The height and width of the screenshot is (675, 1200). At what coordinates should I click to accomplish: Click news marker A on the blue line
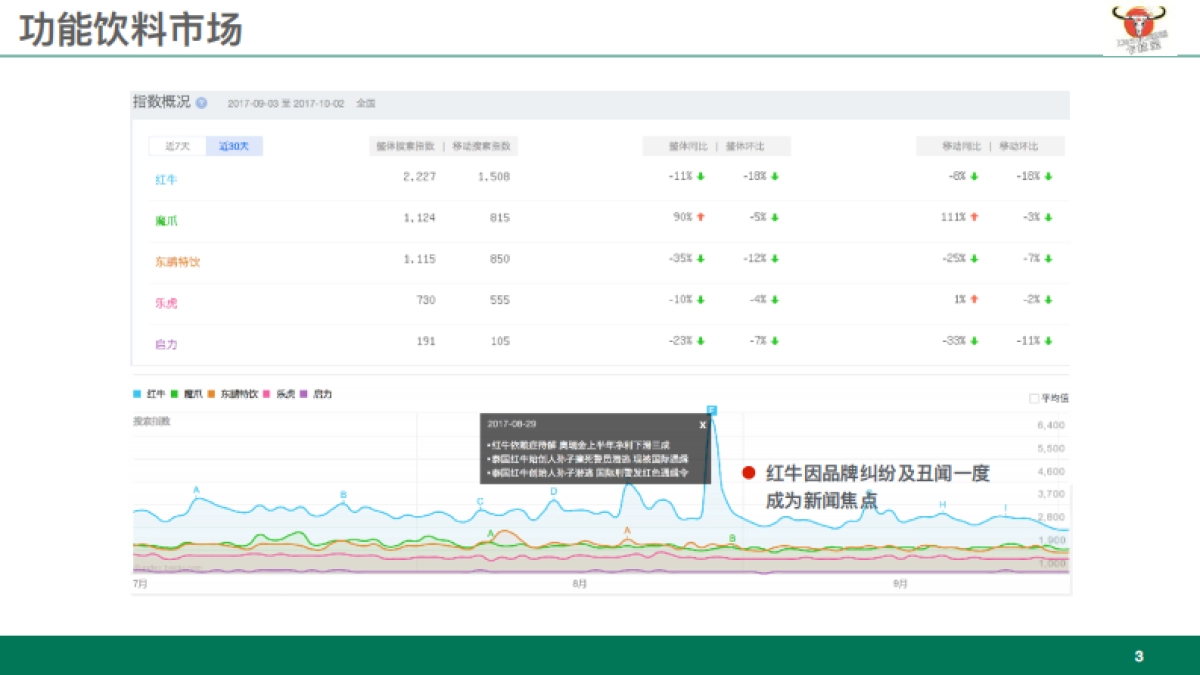point(196,490)
